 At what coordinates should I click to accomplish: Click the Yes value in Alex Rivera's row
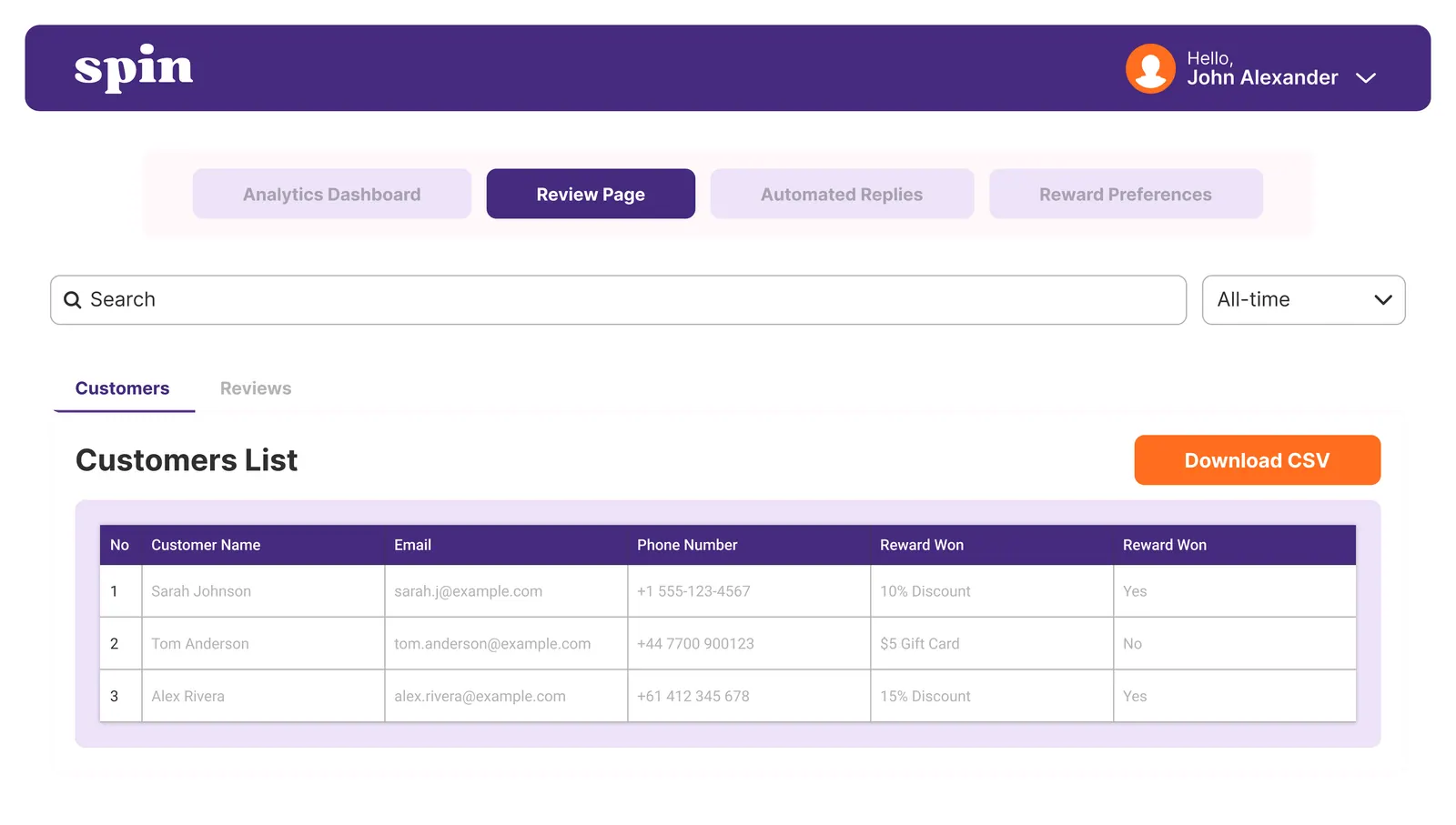tap(1135, 697)
